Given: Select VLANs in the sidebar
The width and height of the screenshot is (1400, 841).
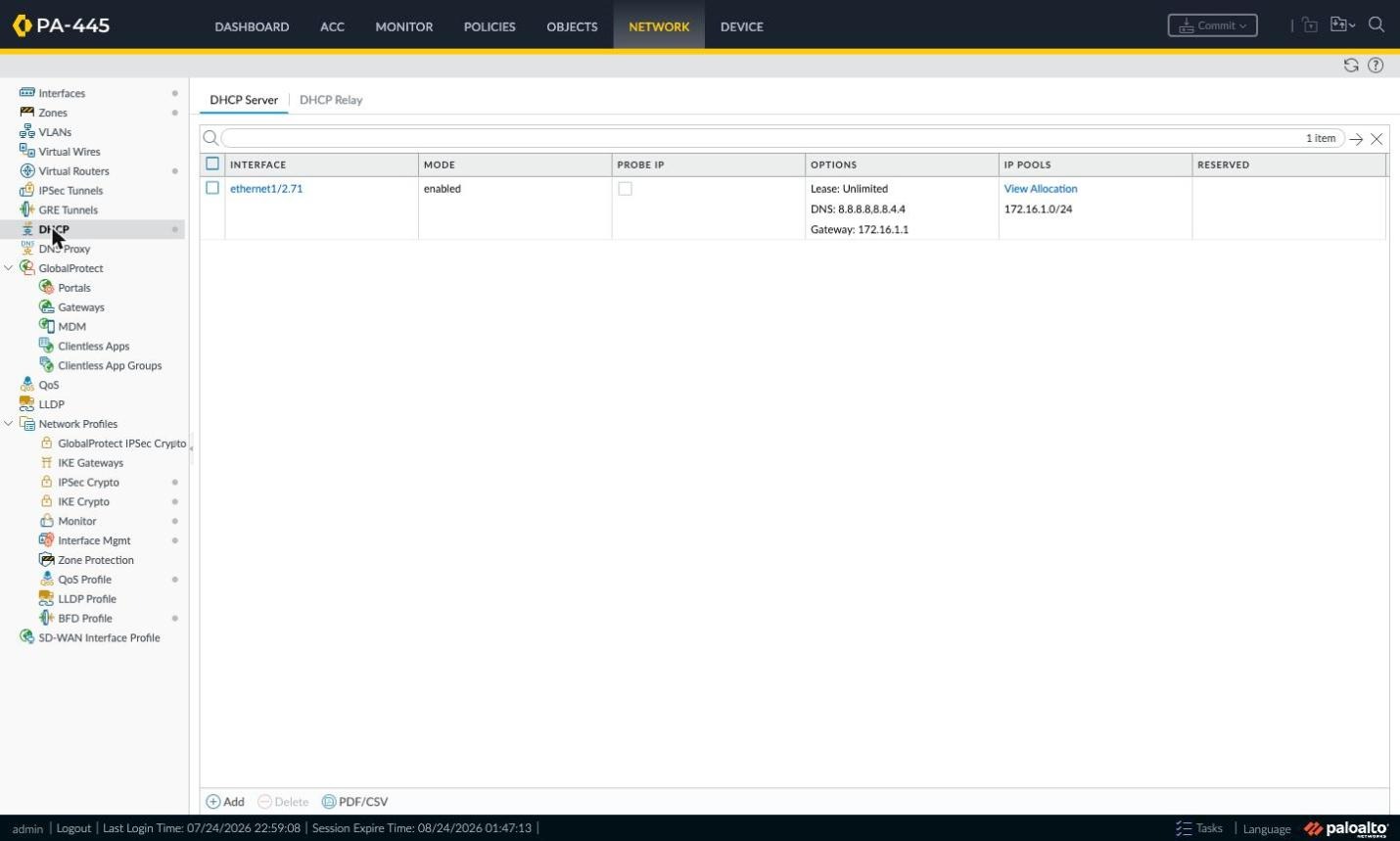Looking at the screenshot, I should click(x=55, y=132).
